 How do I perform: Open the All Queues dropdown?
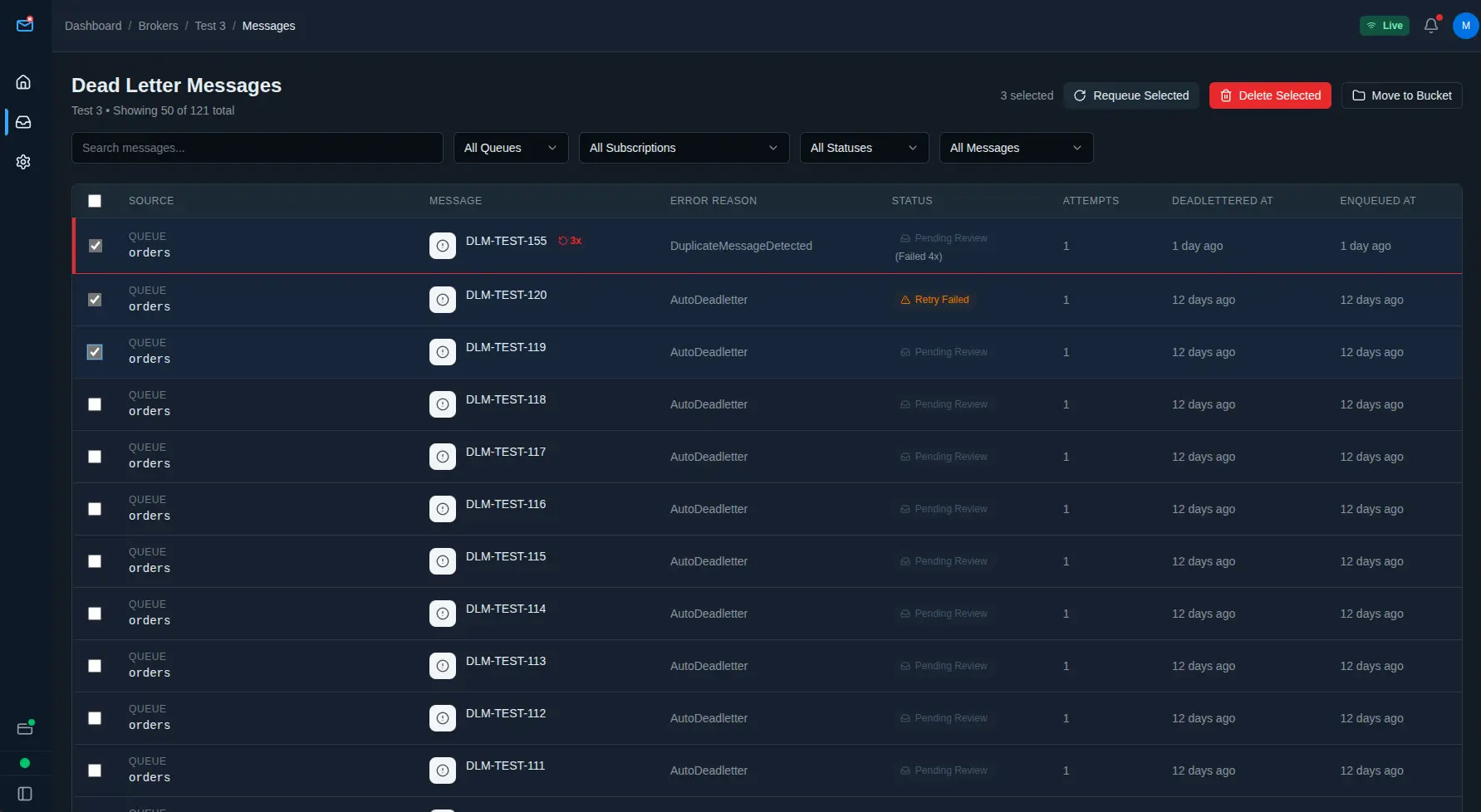coord(510,148)
